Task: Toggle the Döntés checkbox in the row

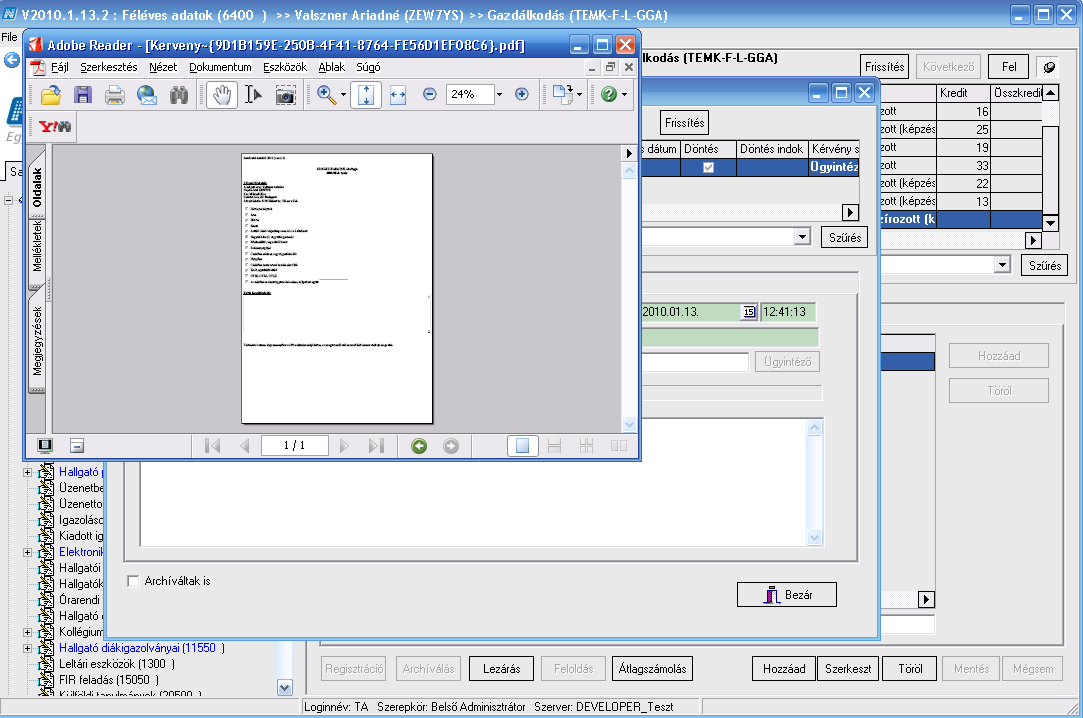Action: (708, 167)
